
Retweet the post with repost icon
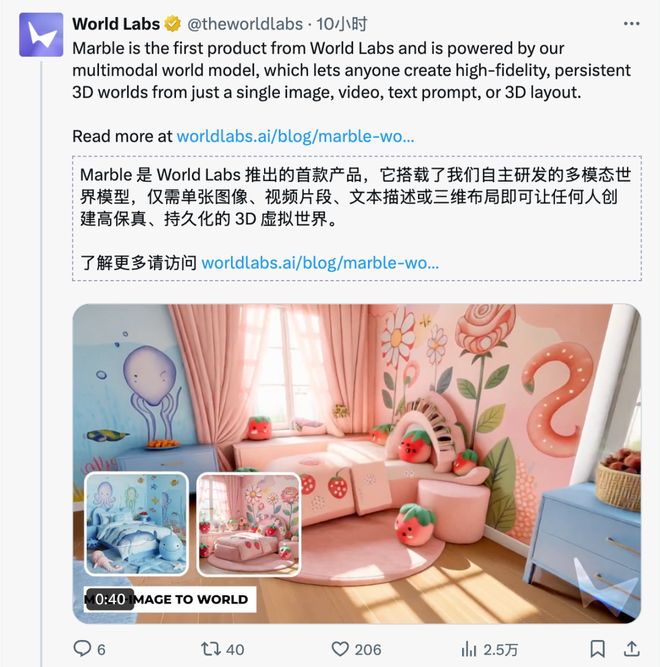point(211,649)
